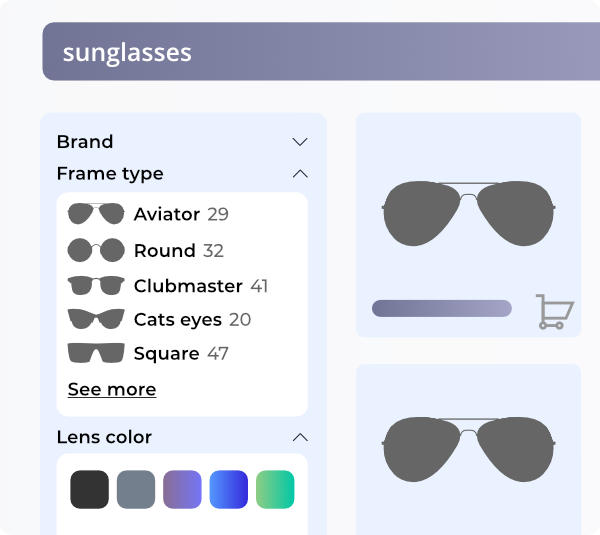Select the black lens color swatch
The height and width of the screenshot is (535, 600).
(89, 489)
